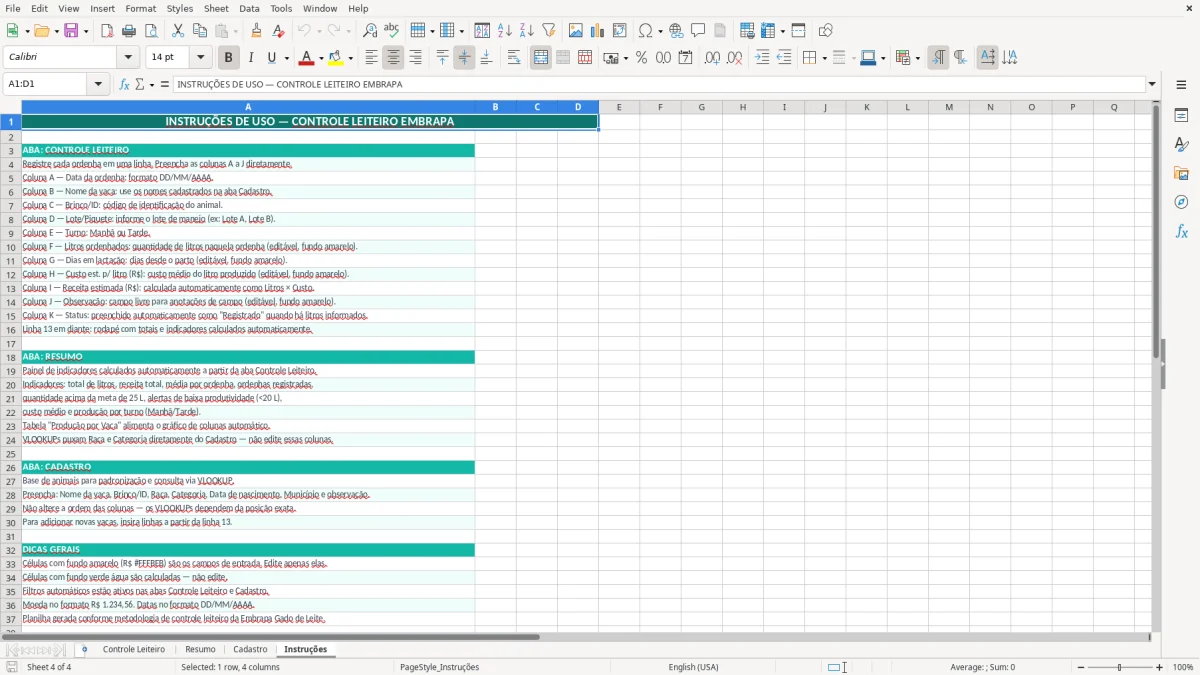1200x675 pixels.
Task: Open the Sidebar Gallery deck
Action: pyautogui.click(x=1181, y=173)
